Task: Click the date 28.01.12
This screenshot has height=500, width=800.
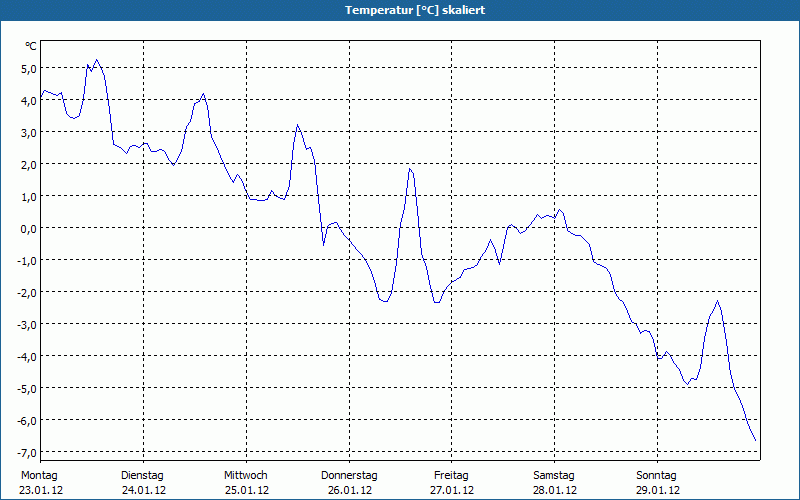Action: 555,490
